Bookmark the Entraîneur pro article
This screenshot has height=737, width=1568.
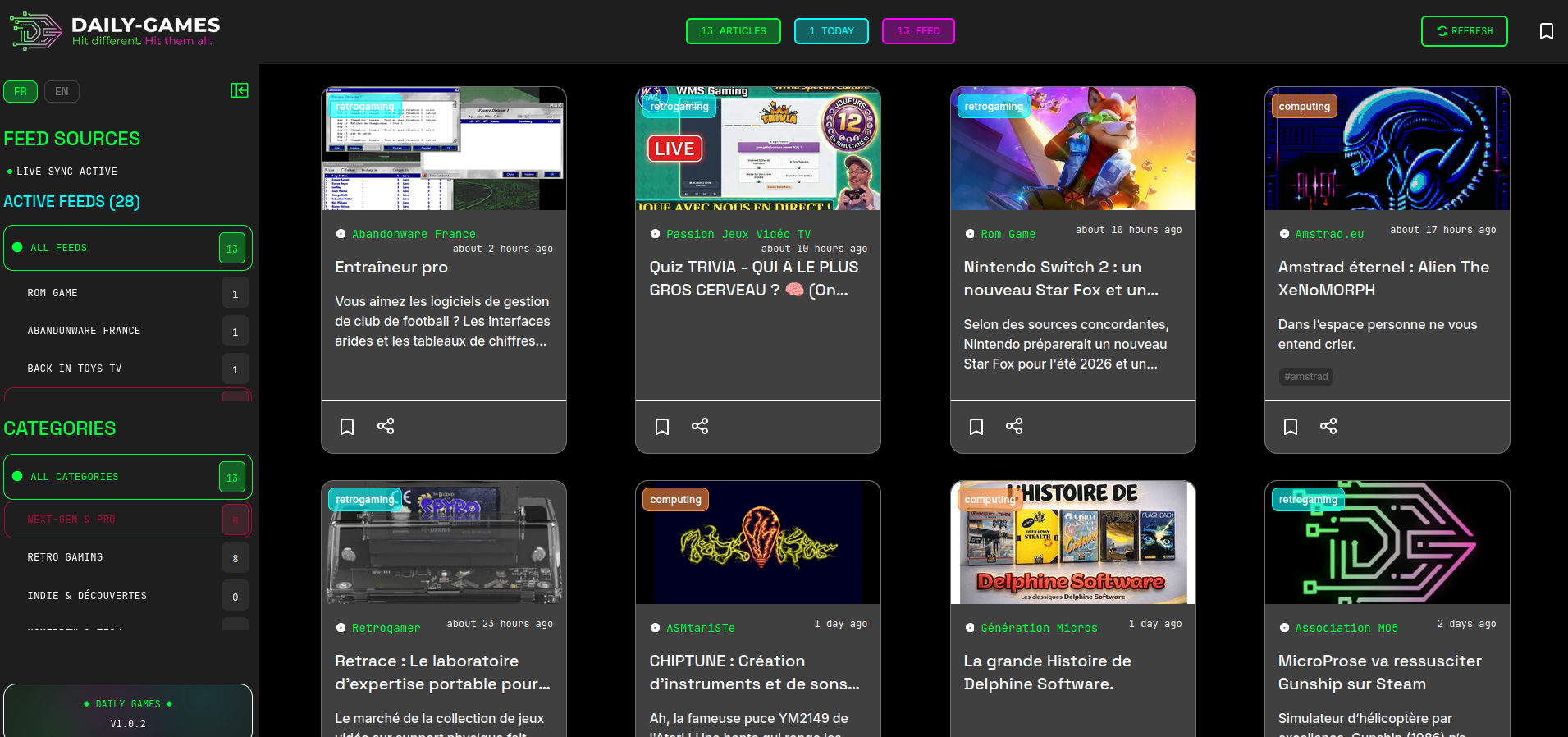coord(347,427)
